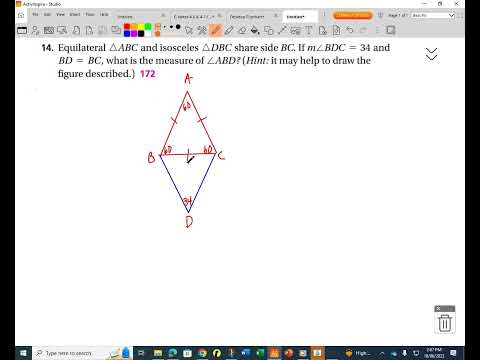Pick the green color swatch
The image size is (480, 360).
148,27
